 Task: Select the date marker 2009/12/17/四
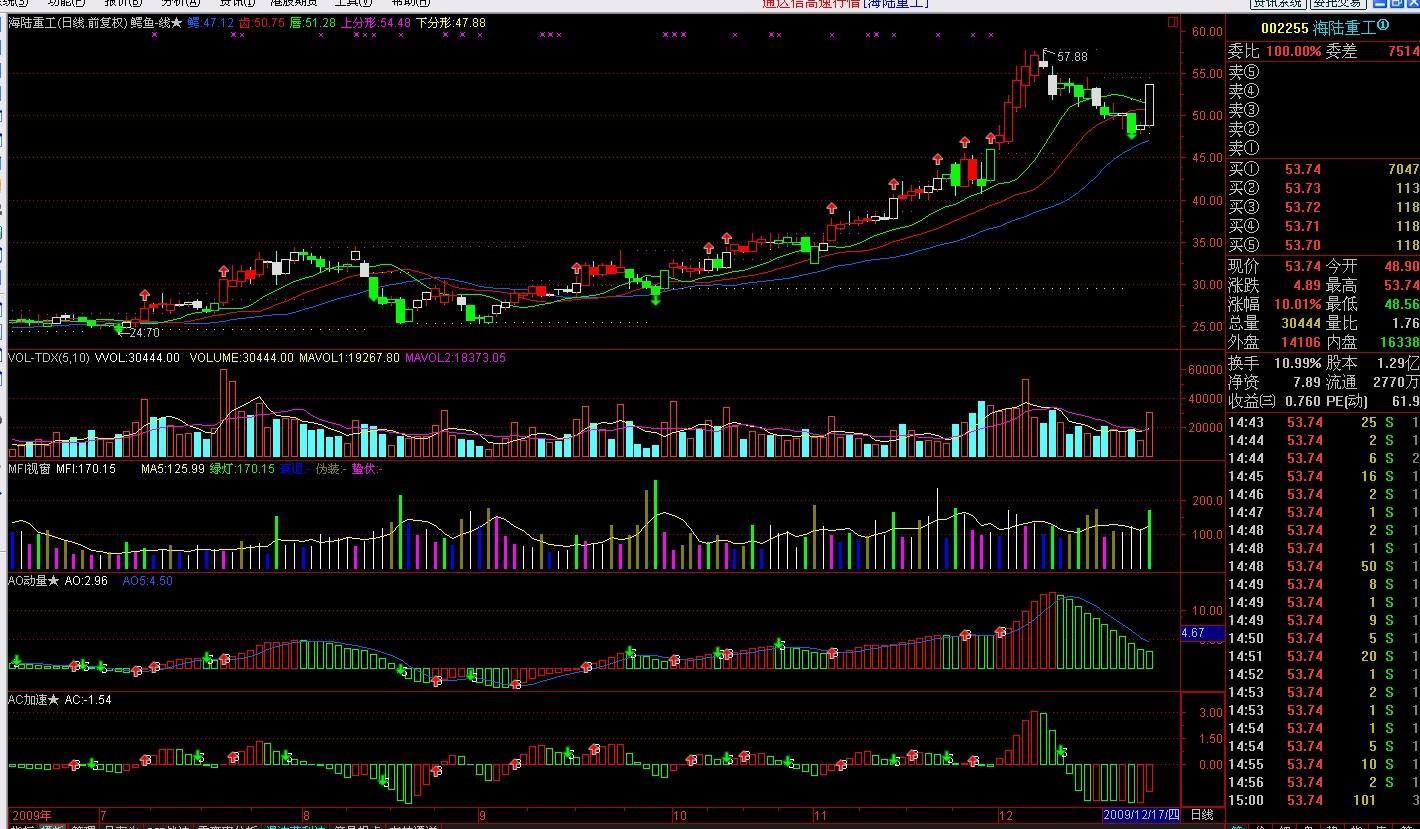pos(1141,815)
